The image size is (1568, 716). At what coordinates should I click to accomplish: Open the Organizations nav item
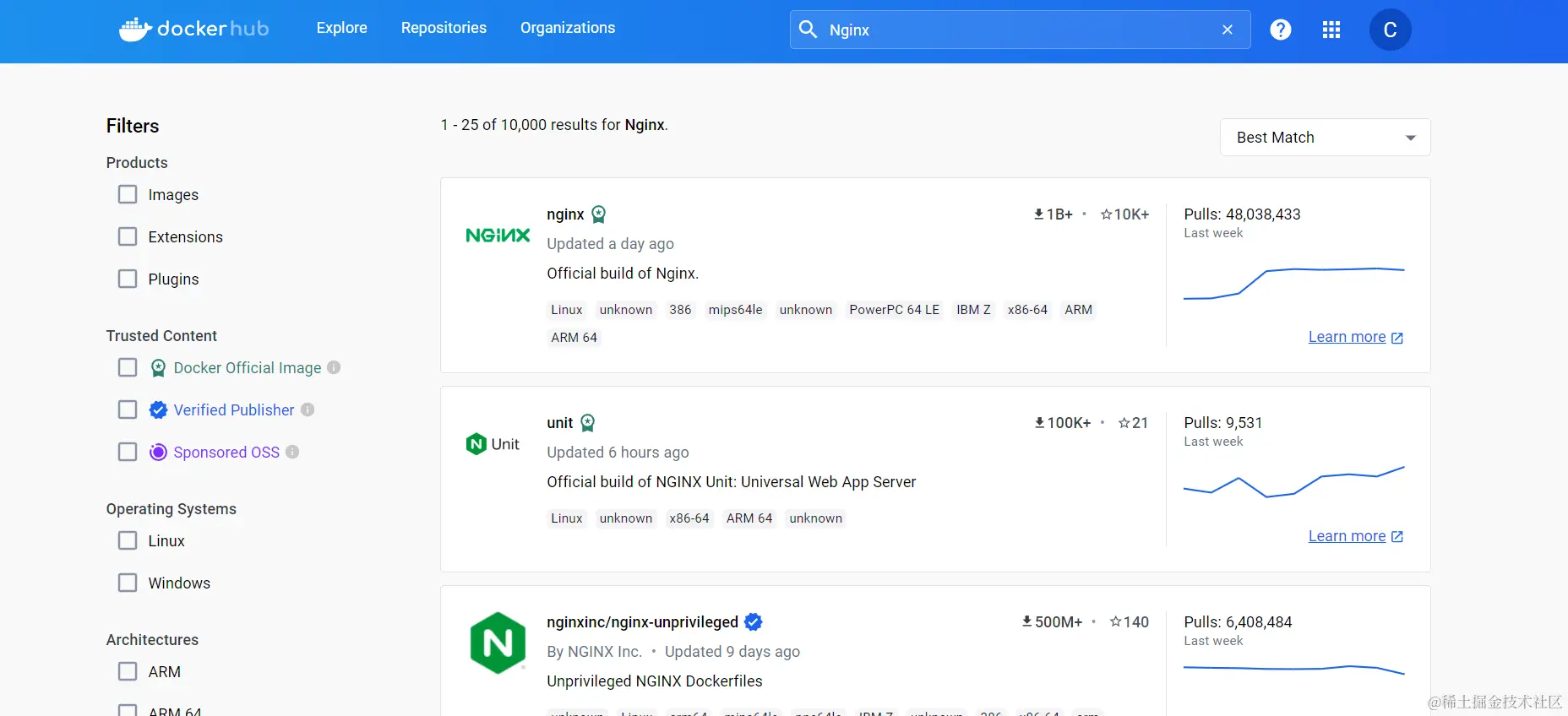click(568, 28)
